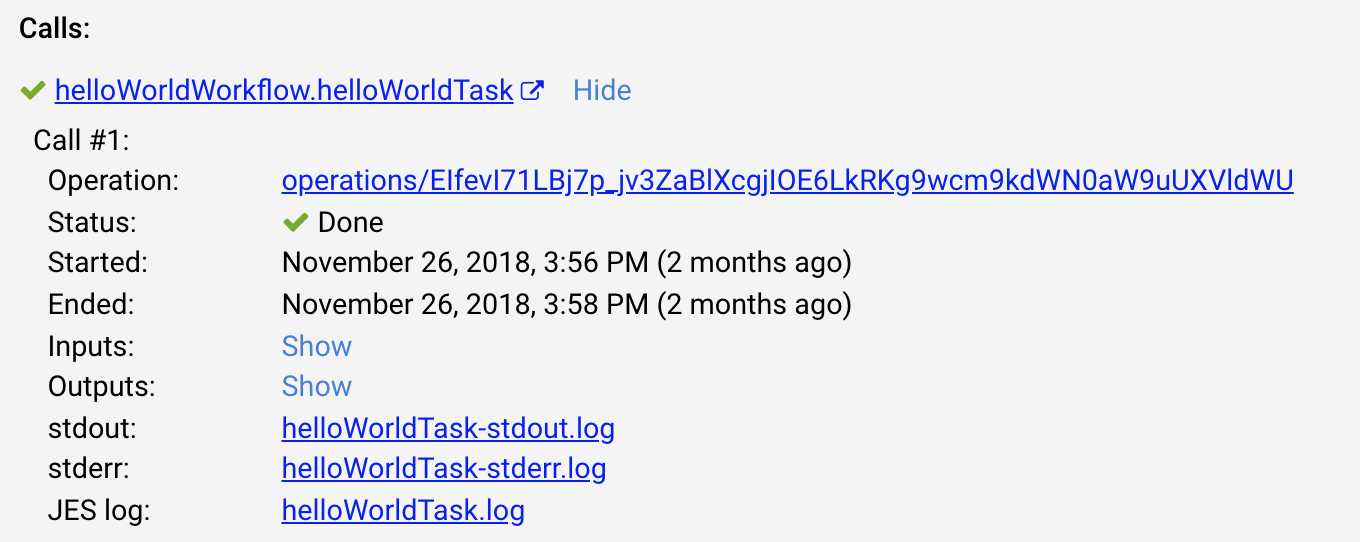Show the call Outputs
The height and width of the screenshot is (542, 1360).
point(317,386)
